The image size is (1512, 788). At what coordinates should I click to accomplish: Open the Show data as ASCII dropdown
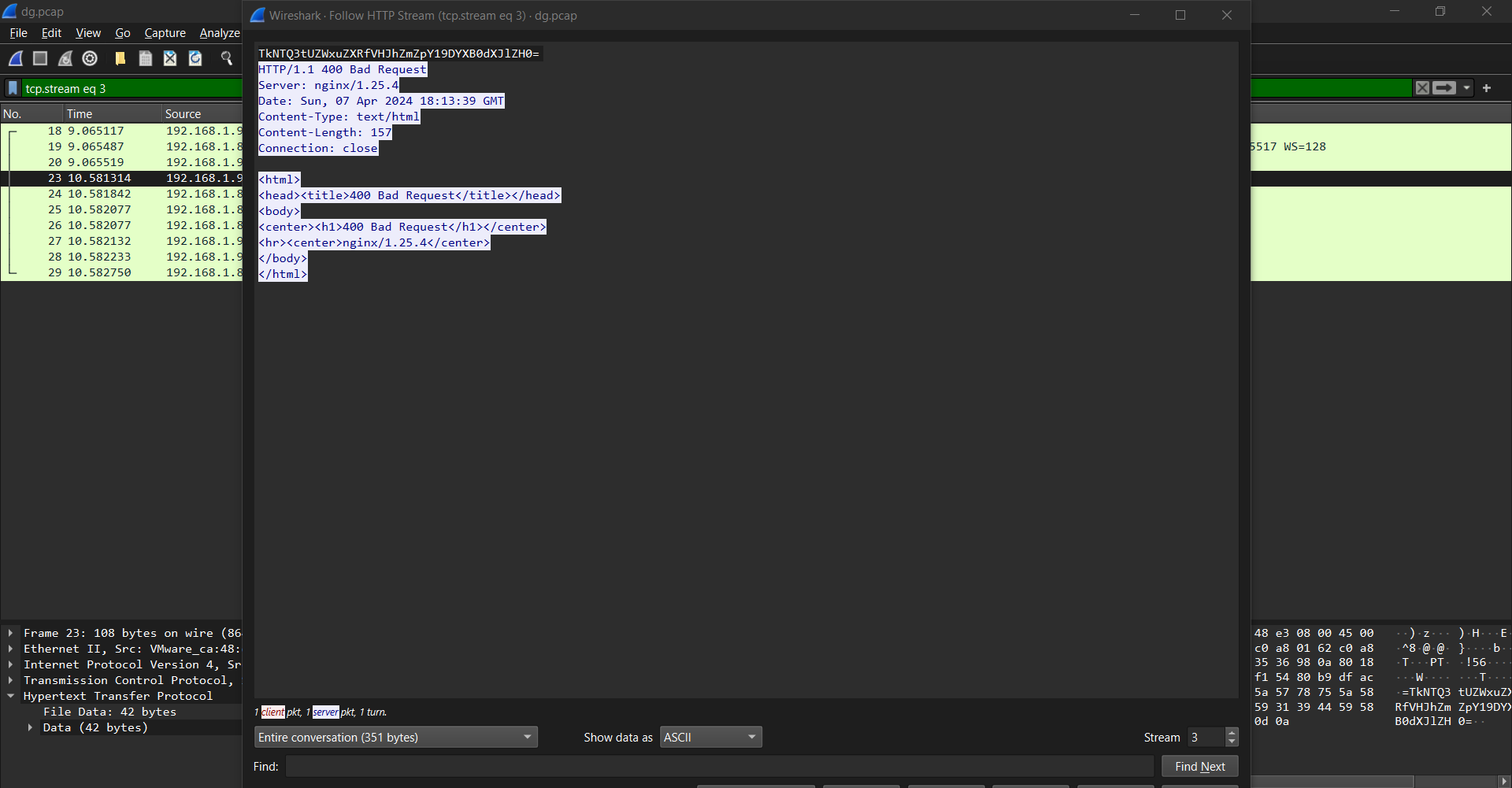point(710,737)
